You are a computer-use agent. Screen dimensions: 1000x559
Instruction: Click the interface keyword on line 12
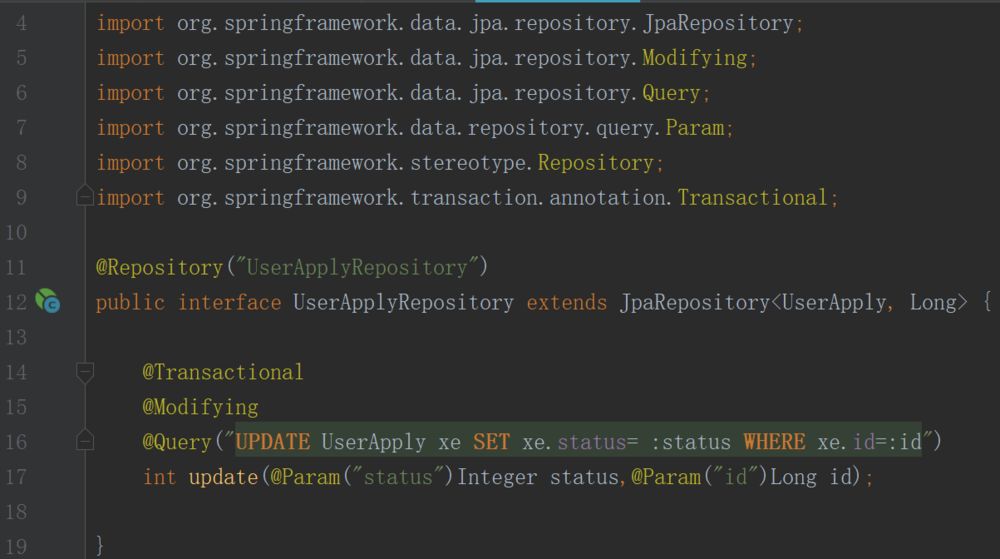230,303
